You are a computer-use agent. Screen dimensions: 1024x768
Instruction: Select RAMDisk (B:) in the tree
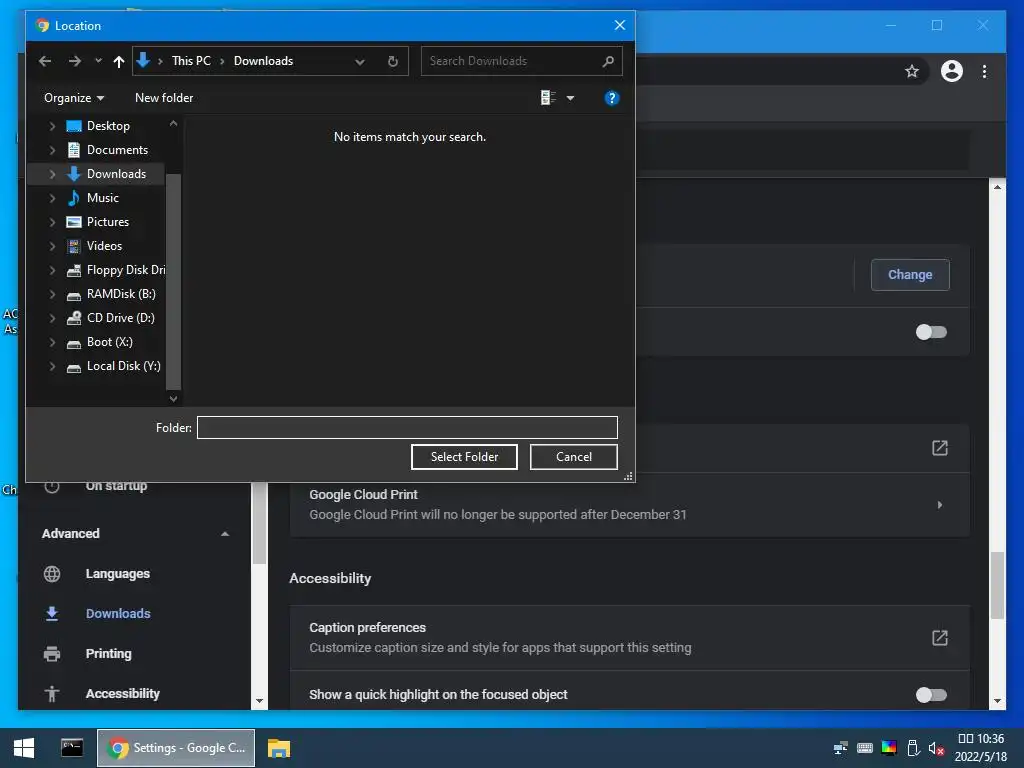point(121,294)
